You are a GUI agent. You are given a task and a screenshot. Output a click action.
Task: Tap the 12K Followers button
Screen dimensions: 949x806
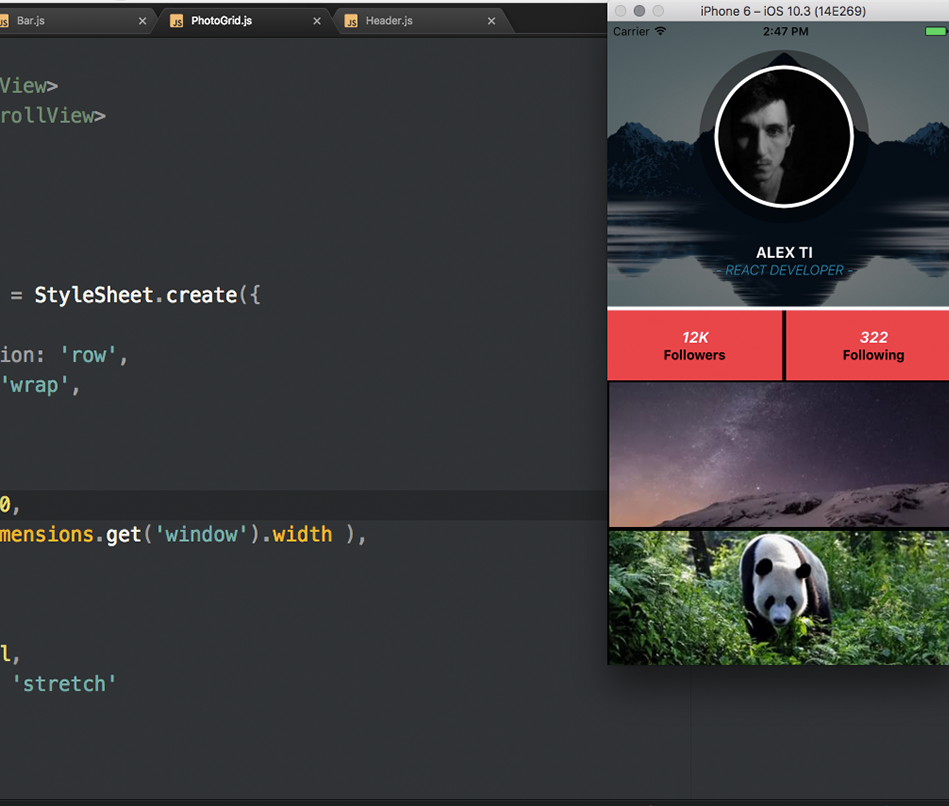coord(694,346)
